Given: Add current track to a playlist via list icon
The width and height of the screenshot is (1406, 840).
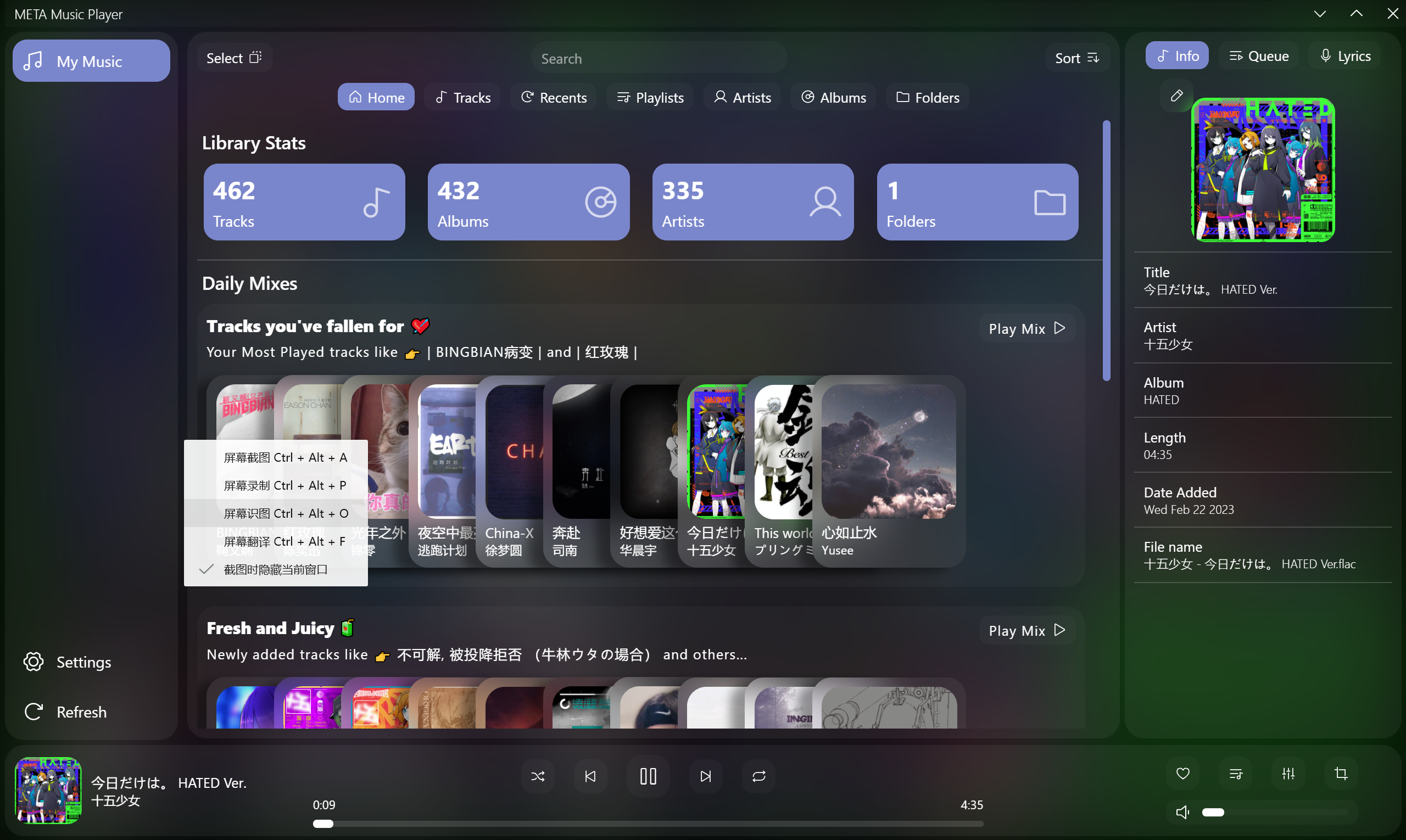Looking at the screenshot, I should tap(1236, 773).
